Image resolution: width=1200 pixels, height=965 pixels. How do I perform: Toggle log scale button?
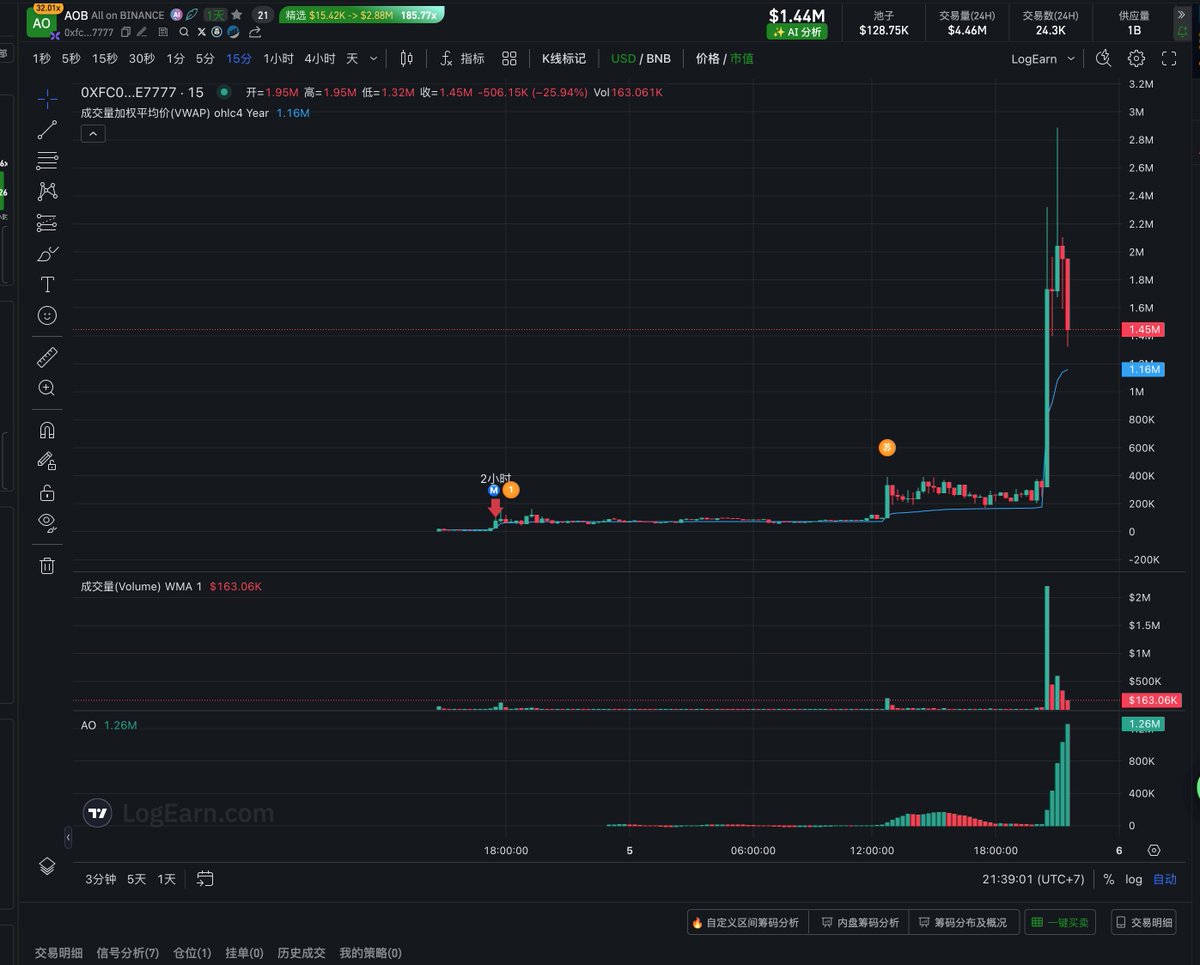tap(1134, 879)
